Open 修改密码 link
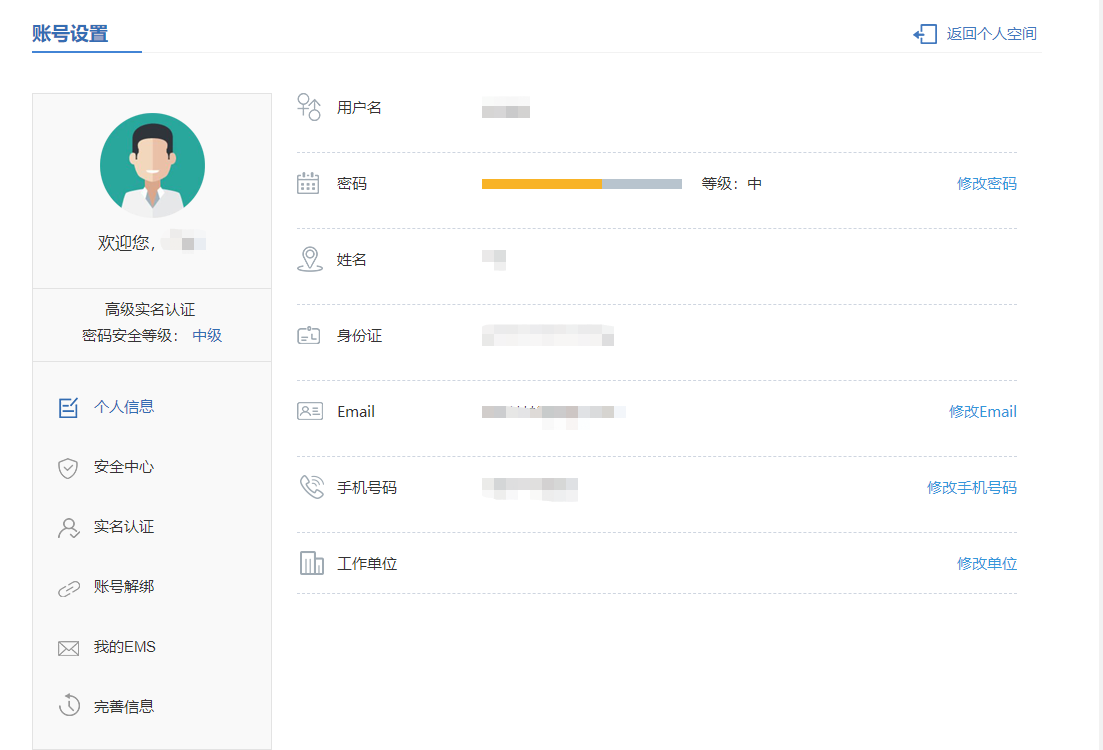The width and height of the screenshot is (1103, 750). coord(986,184)
